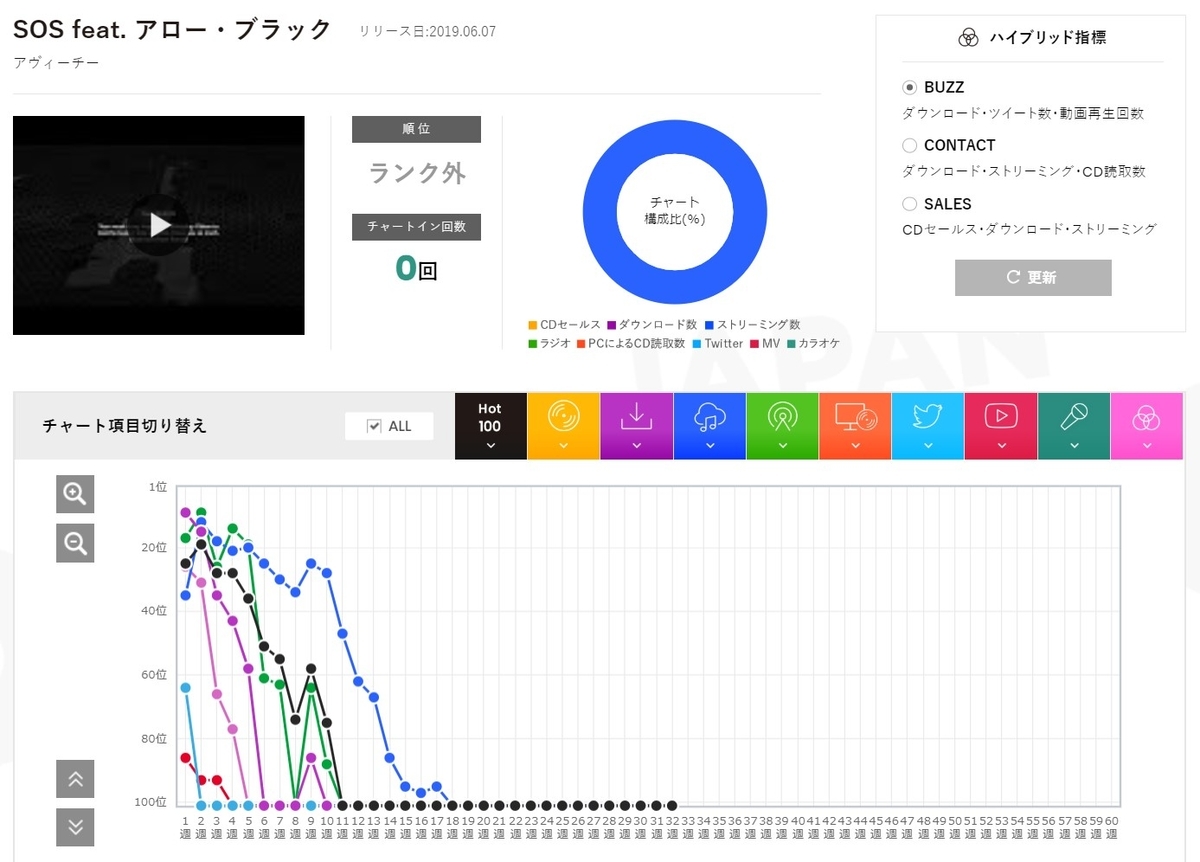Image resolution: width=1200 pixels, height=862 pixels.
Task: Select the CONTACT hybrid metric option
Action: point(909,145)
